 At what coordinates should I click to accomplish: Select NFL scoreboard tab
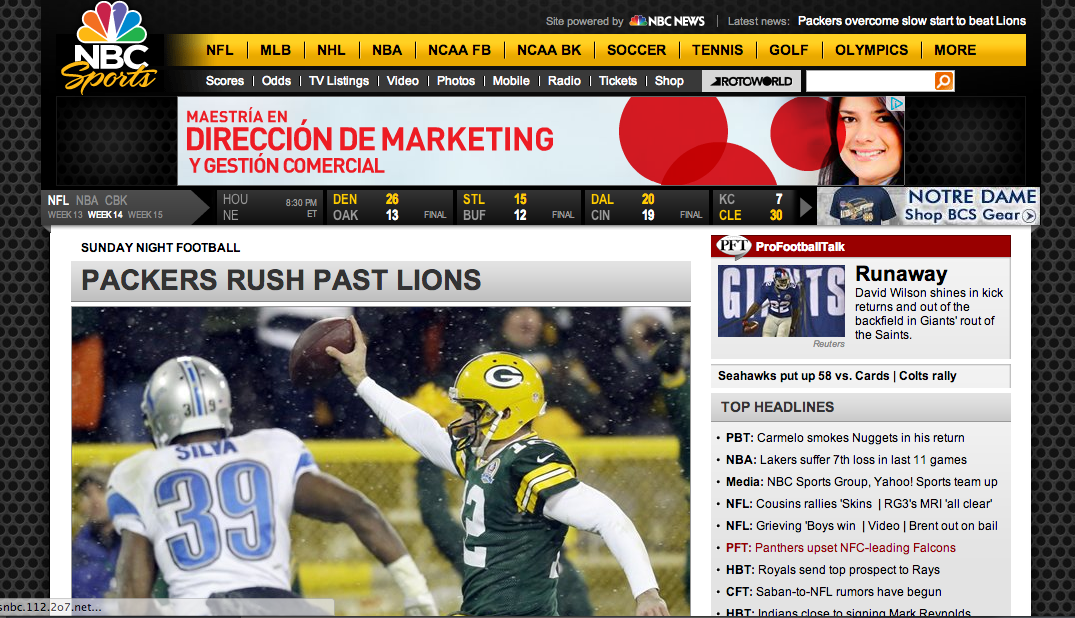(58, 200)
